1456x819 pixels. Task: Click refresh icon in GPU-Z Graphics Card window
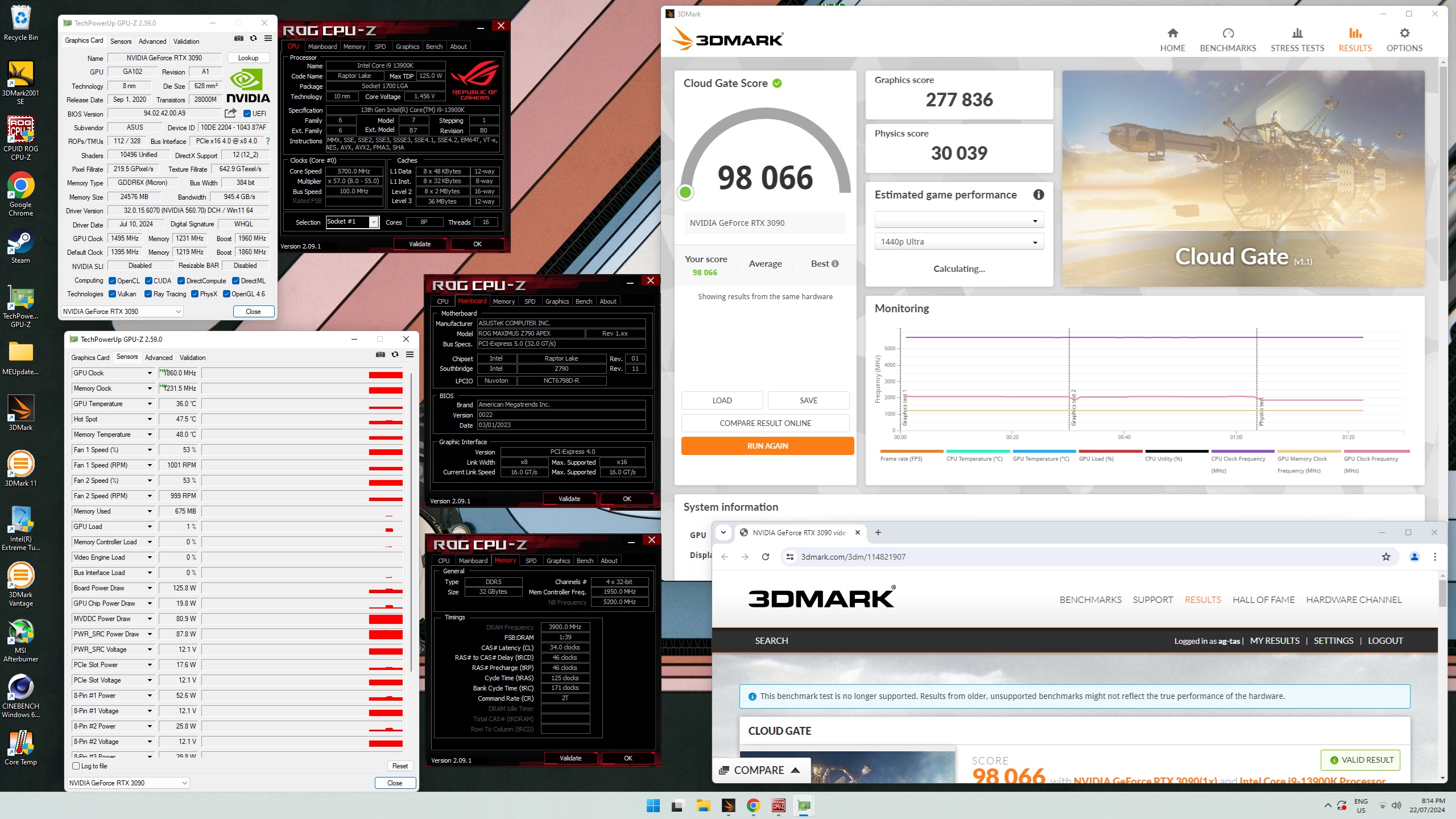(x=253, y=39)
